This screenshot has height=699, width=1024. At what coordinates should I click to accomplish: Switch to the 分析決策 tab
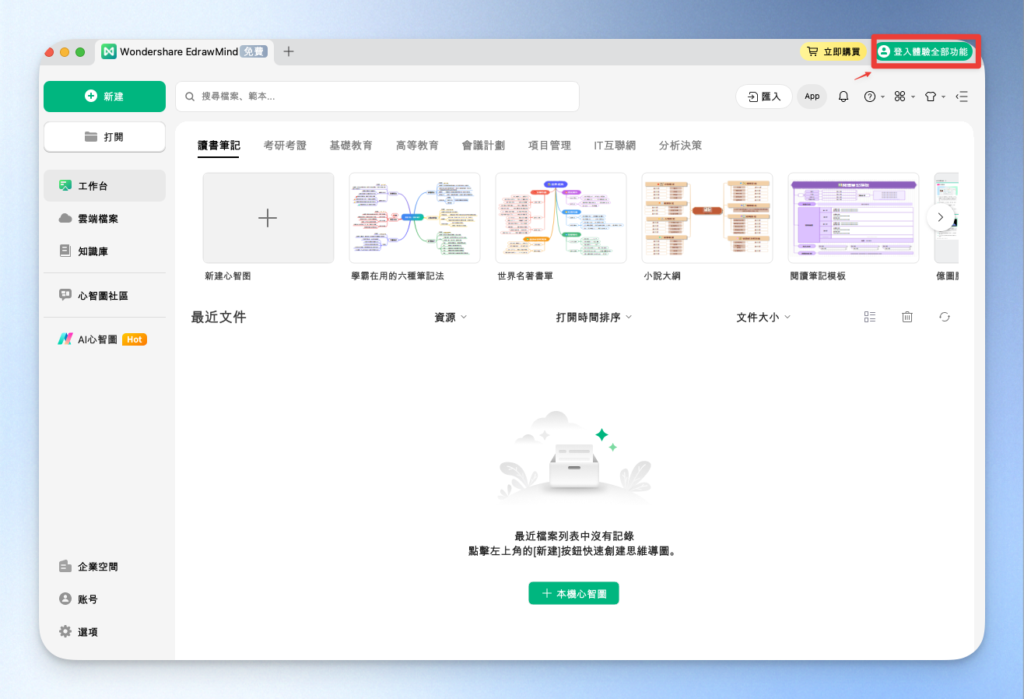click(680, 145)
